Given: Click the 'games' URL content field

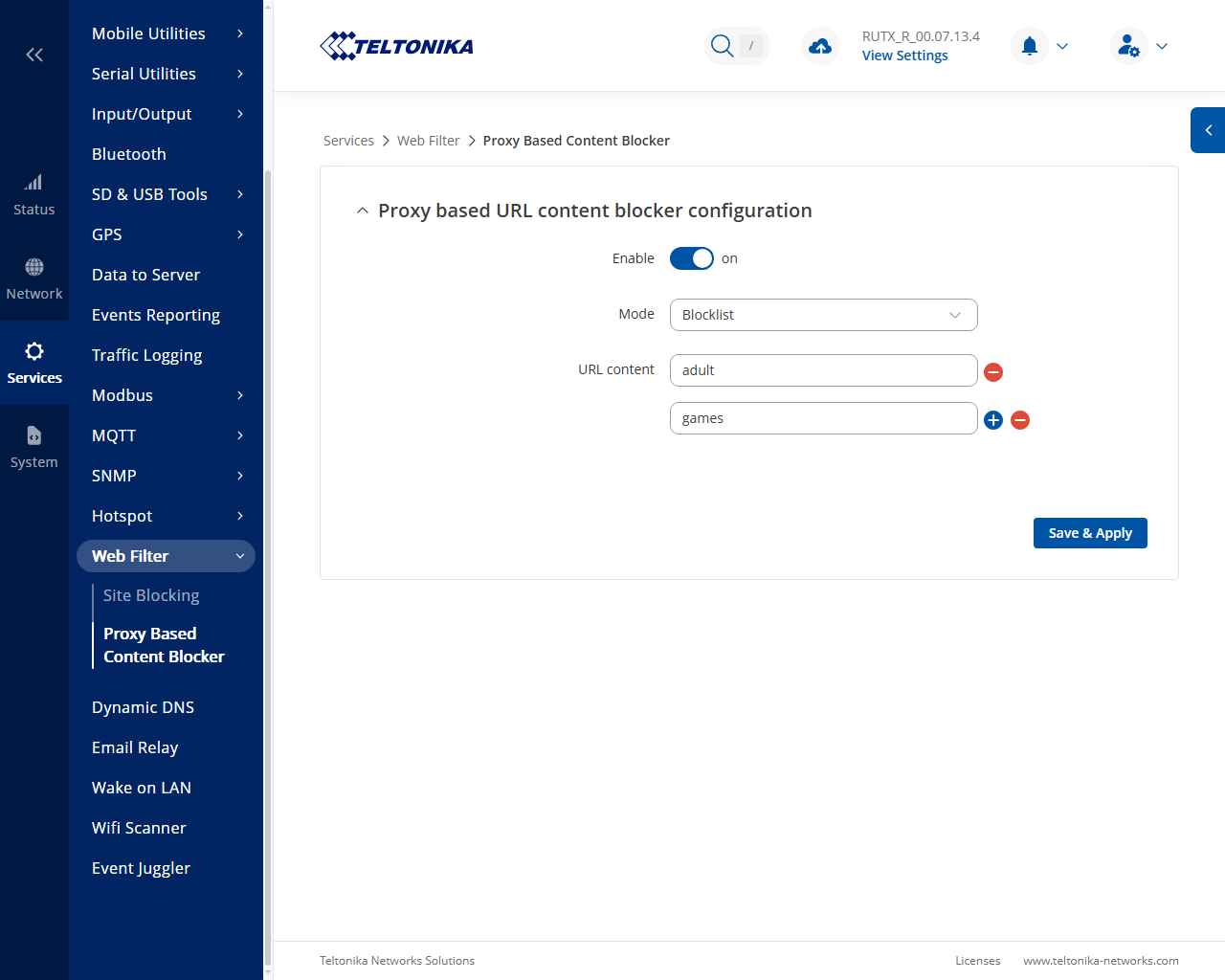Looking at the screenshot, I should [824, 418].
